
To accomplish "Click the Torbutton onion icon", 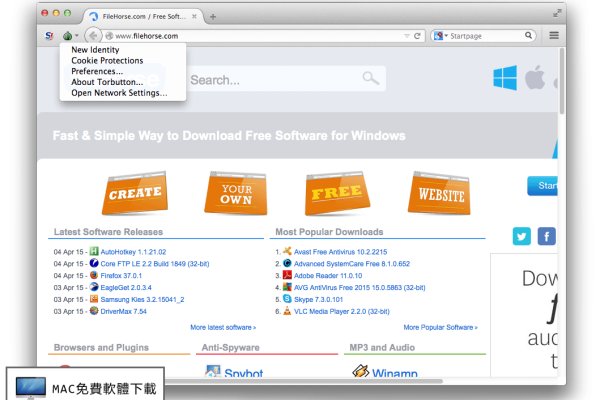I will pyautogui.click(x=67, y=36).
